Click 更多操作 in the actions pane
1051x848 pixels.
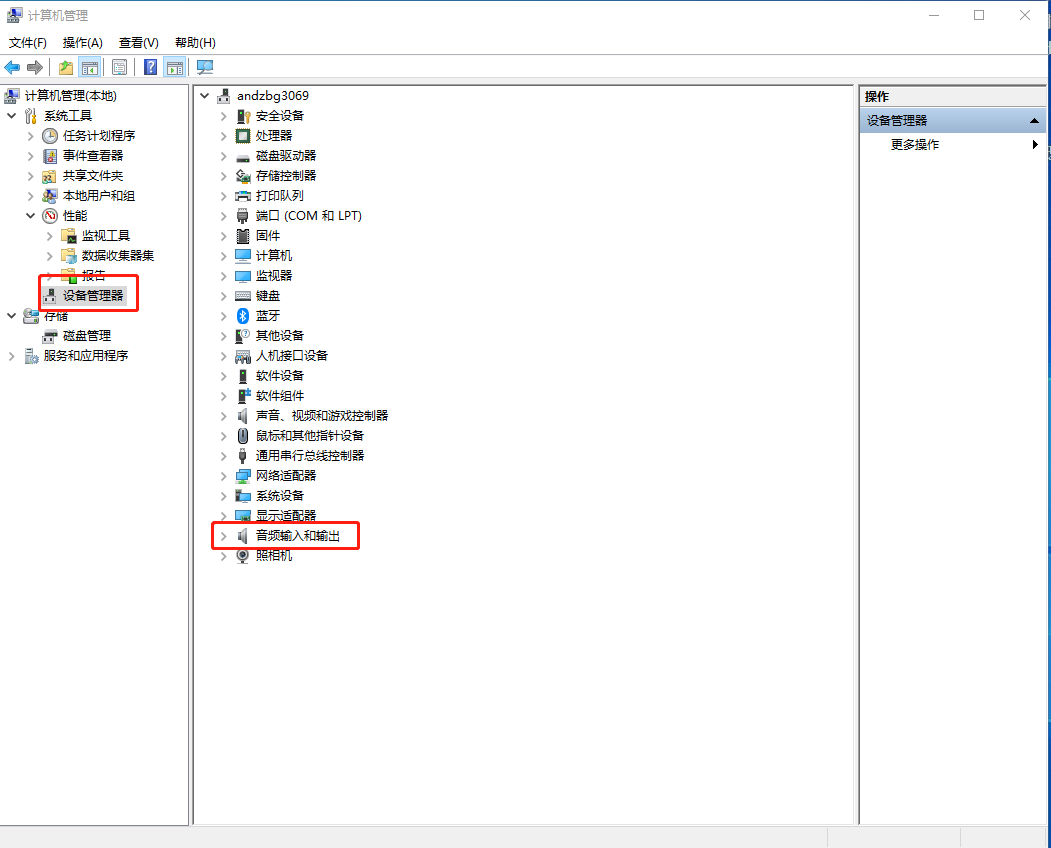point(915,145)
